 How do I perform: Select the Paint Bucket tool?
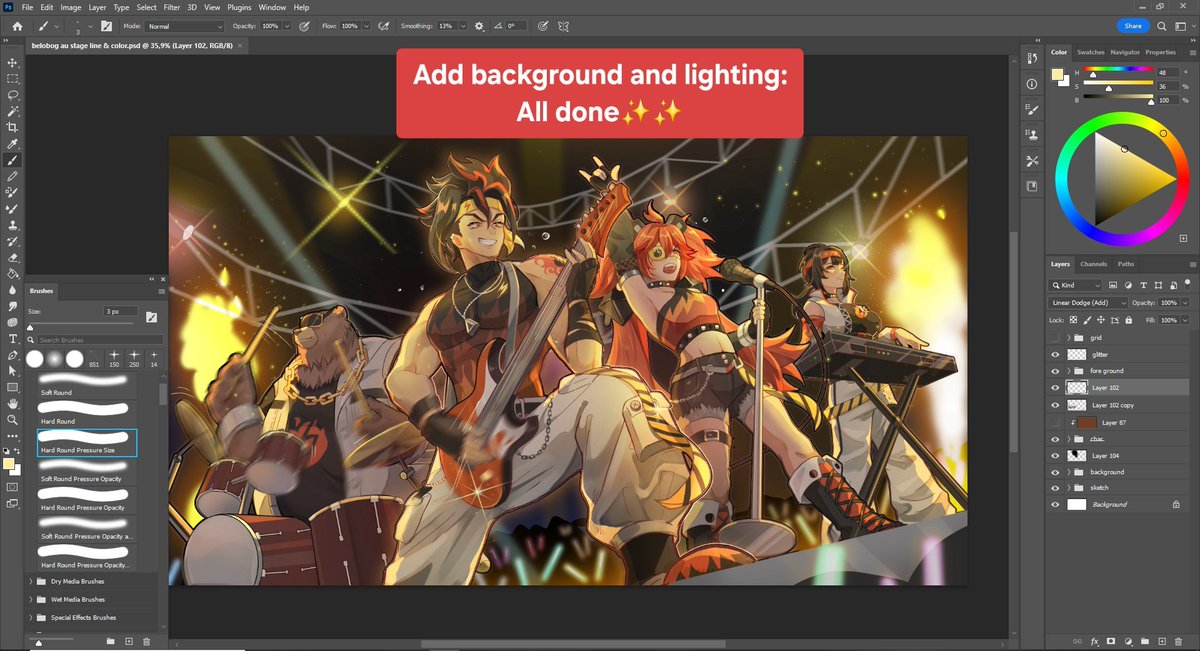pyautogui.click(x=12, y=273)
